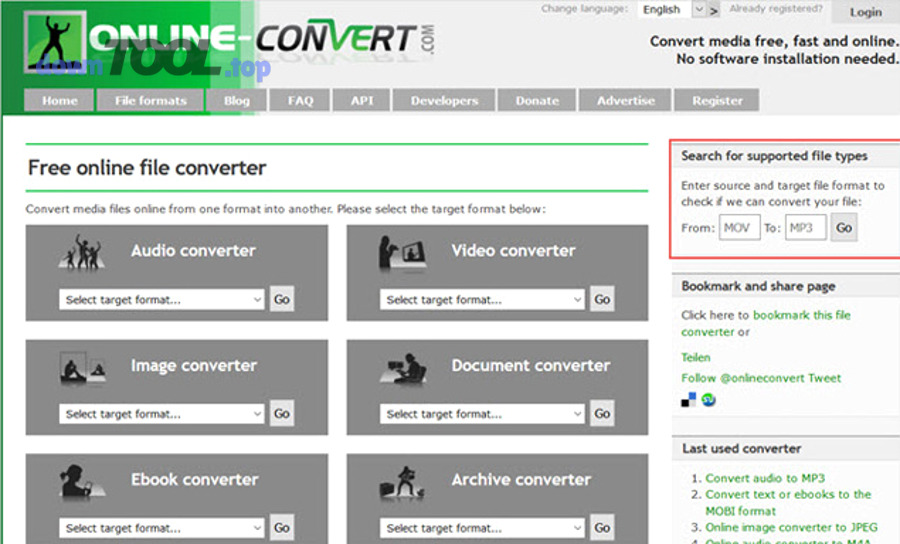Click the Convert audio to MP3 link
This screenshot has width=900, height=544.
click(x=765, y=478)
